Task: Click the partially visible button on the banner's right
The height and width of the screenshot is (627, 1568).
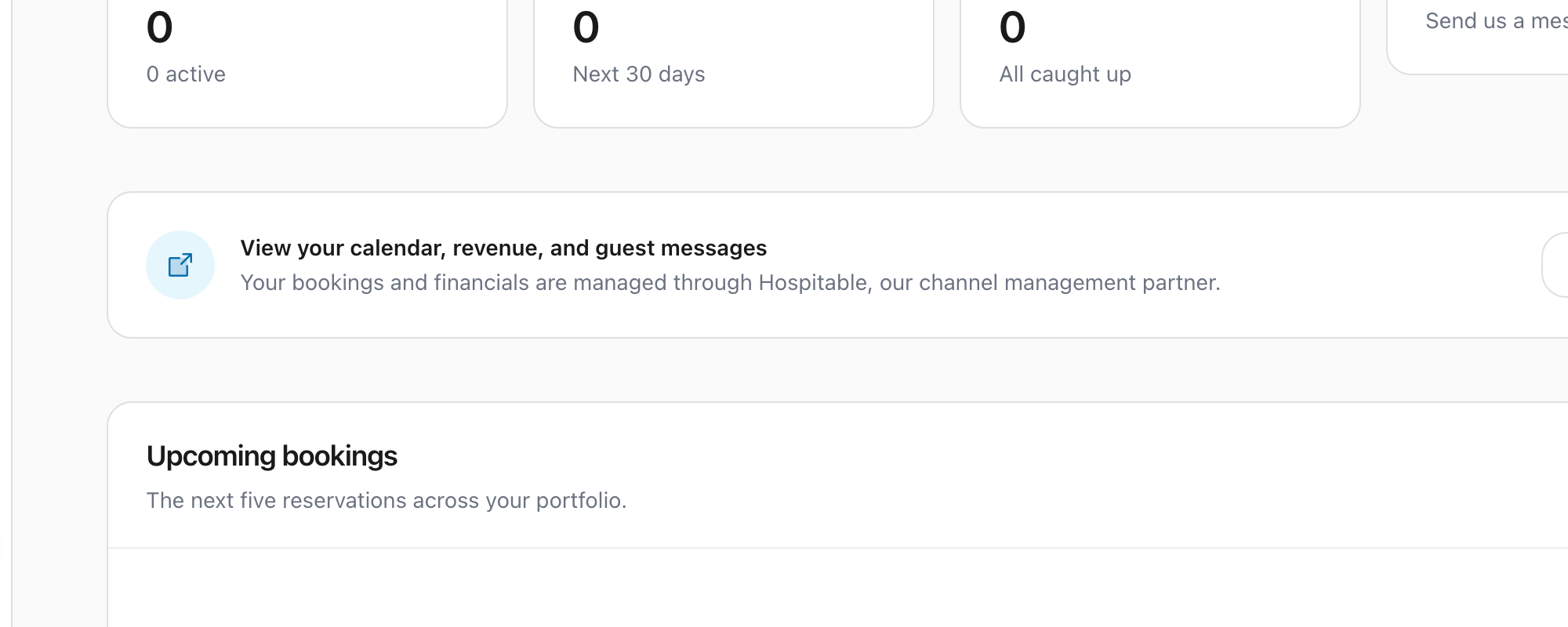Action: [1560, 264]
